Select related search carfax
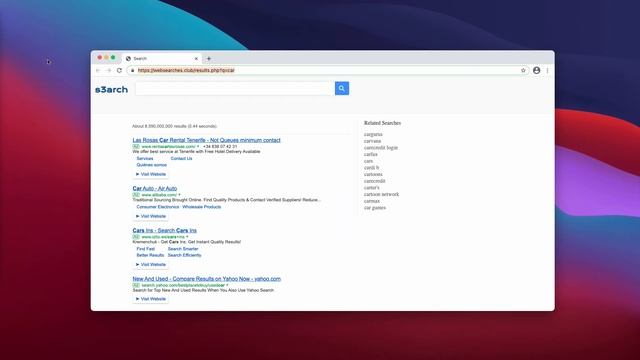The image size is (640, 360). (371, 154)
